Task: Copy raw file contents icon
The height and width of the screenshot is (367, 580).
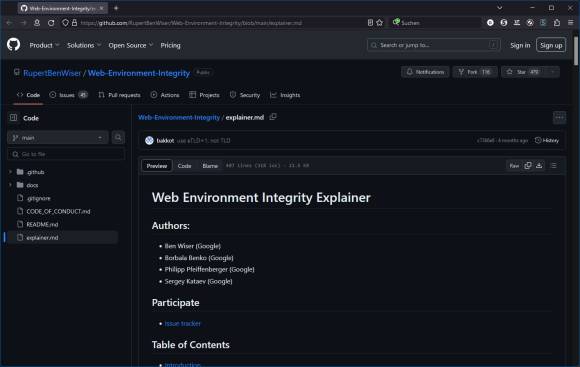Action: [528, 165]
